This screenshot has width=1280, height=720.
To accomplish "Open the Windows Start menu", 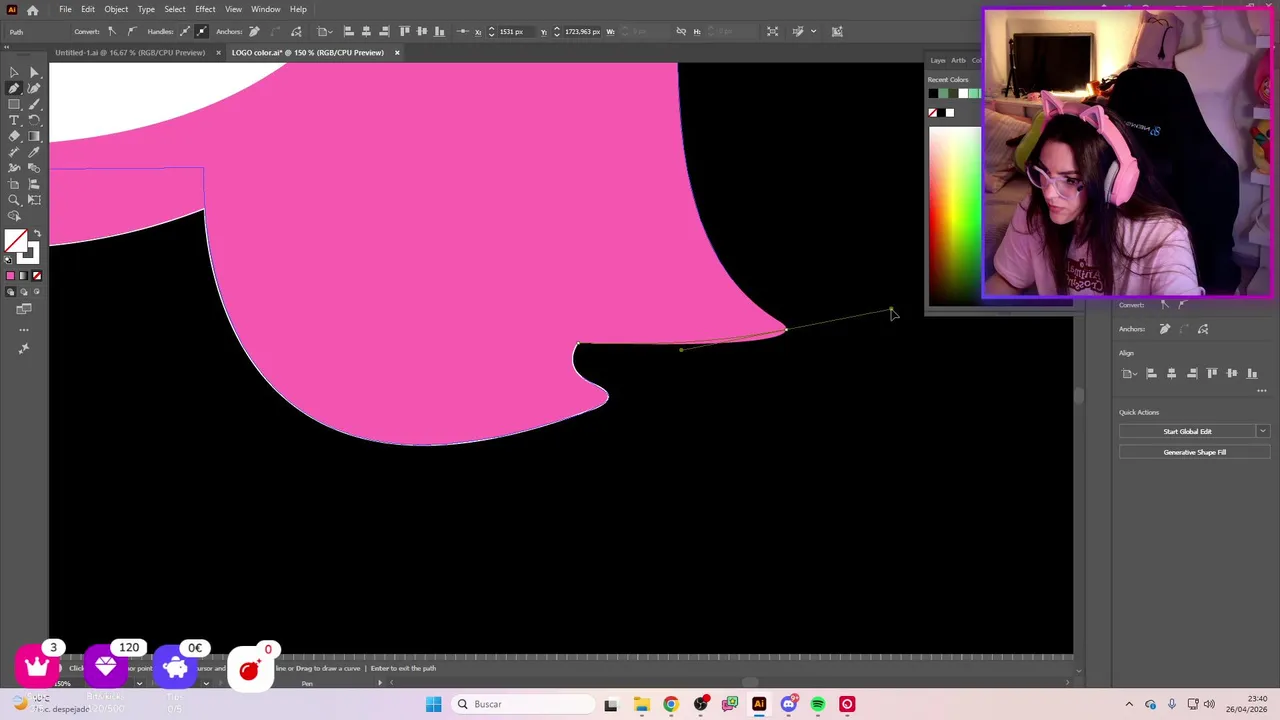I will click(433, 704).
